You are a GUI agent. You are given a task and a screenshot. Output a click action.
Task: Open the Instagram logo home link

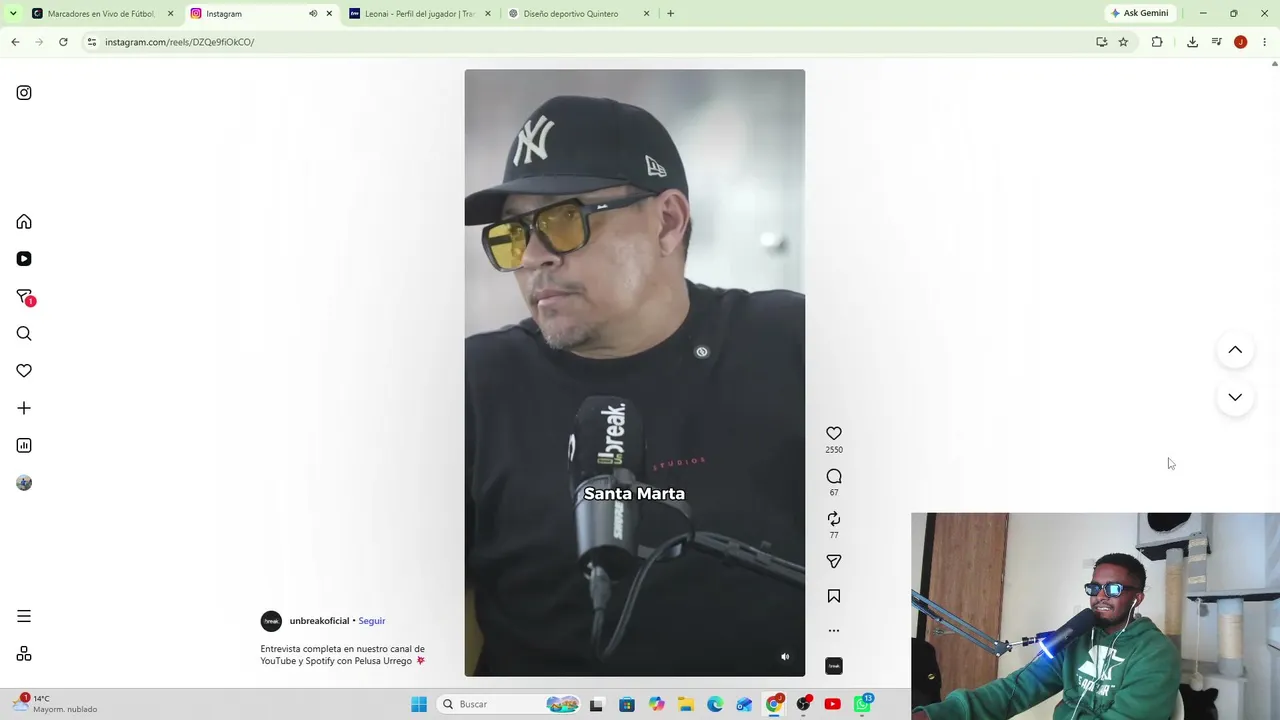click(24, 93)
